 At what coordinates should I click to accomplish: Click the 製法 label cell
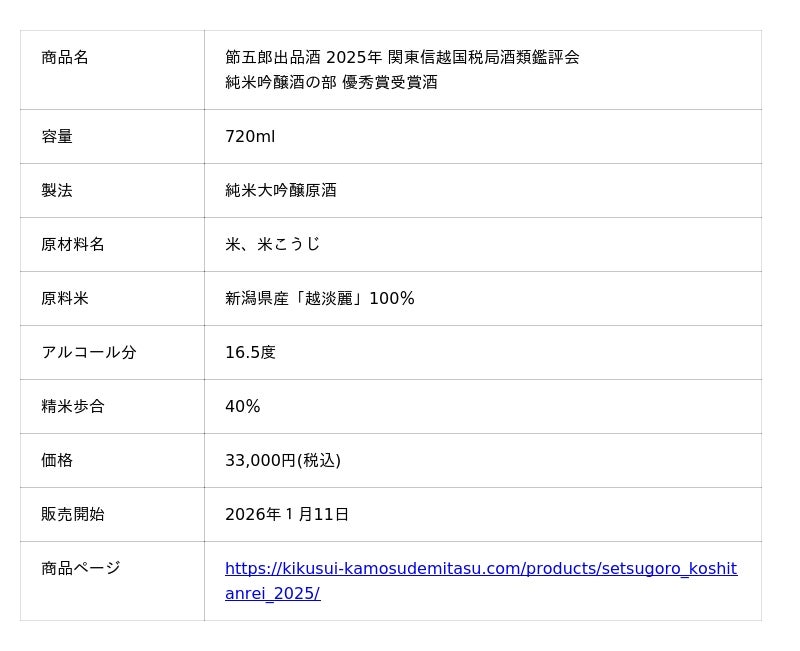click(57, 191)
